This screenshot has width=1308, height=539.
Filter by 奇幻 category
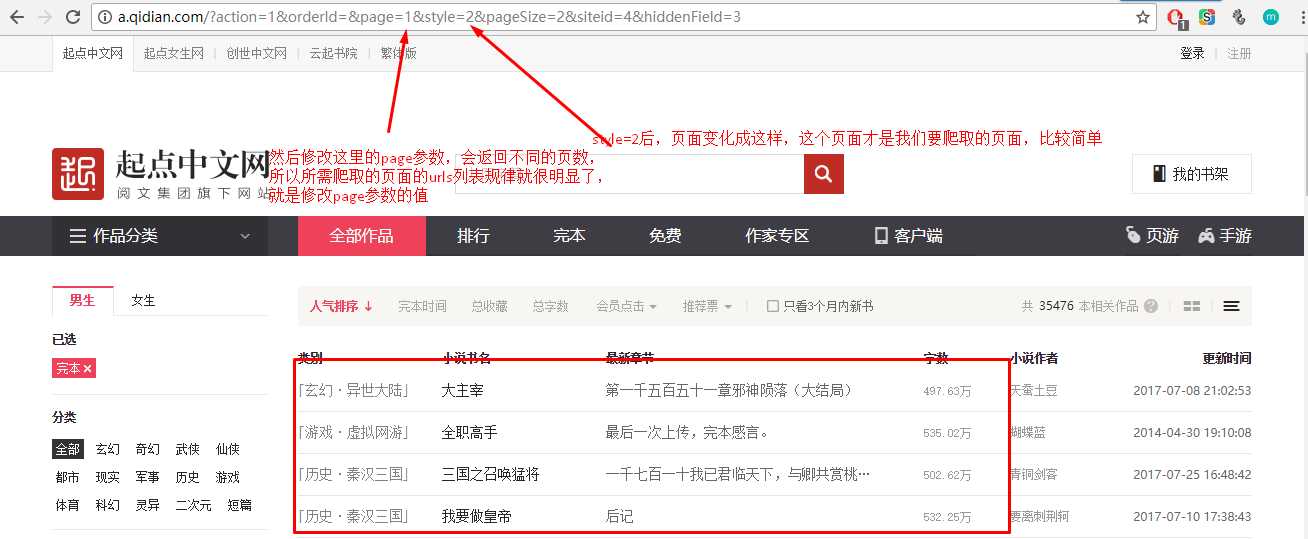147,449
